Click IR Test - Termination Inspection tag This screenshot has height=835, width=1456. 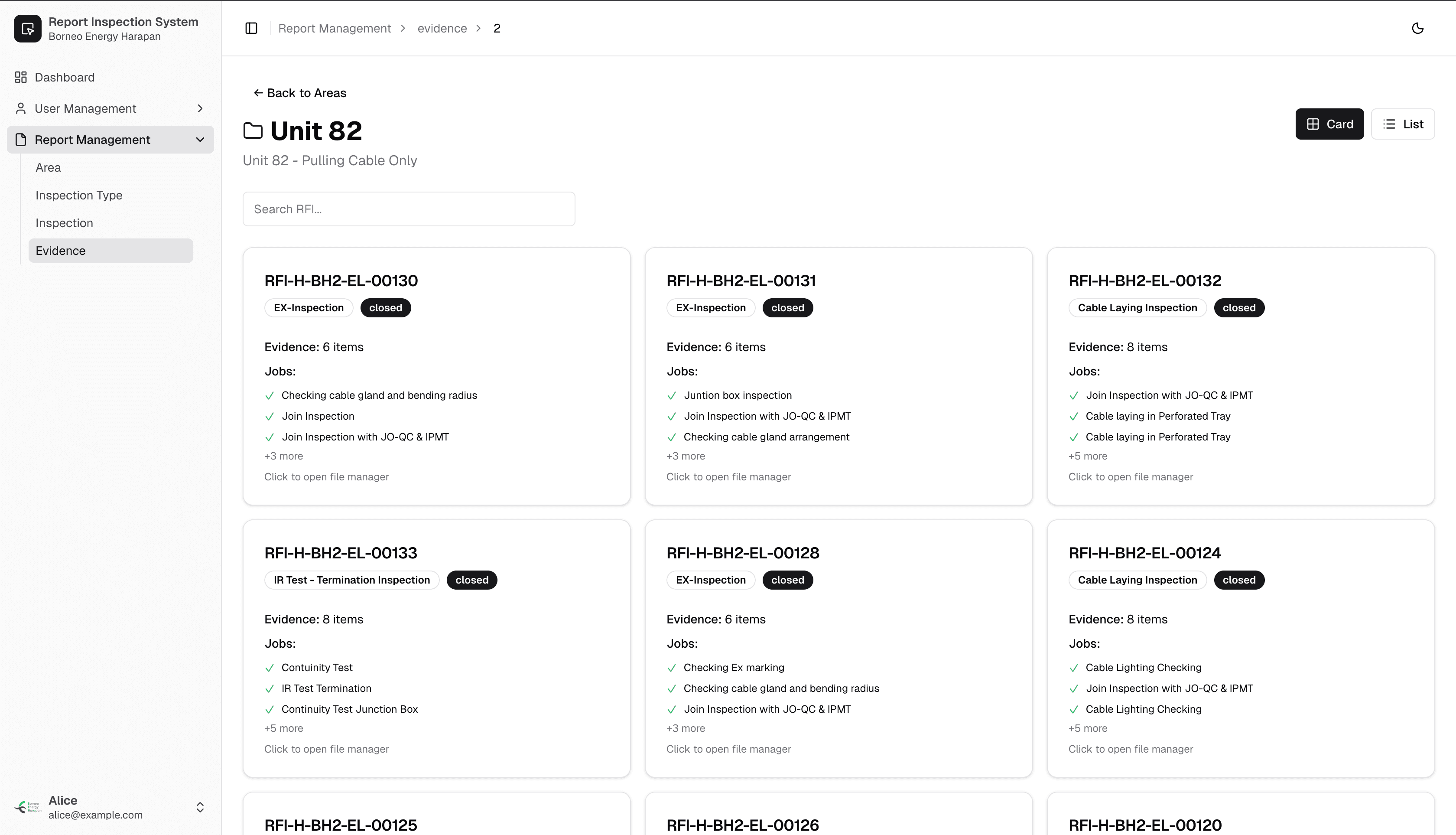tap(352, 580)
